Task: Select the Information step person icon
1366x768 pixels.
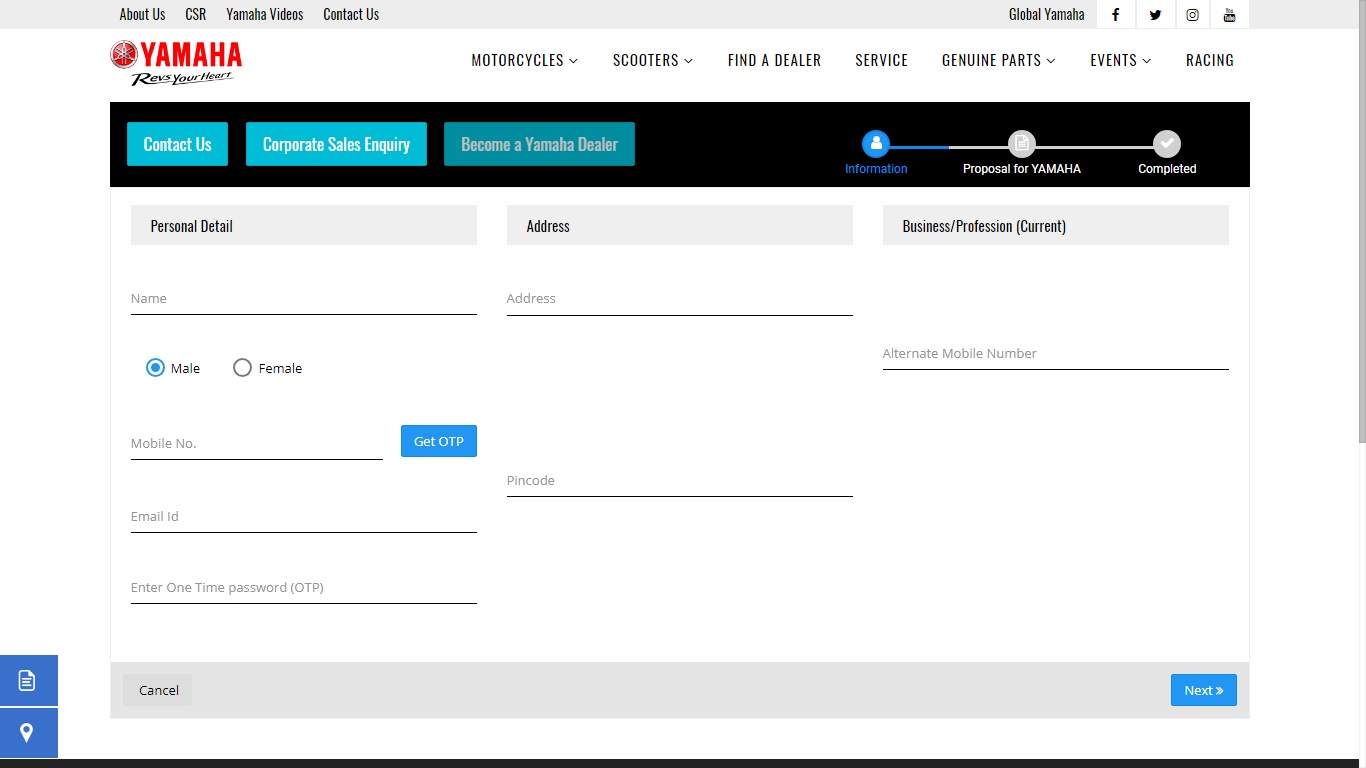Action: click(876, 144)
